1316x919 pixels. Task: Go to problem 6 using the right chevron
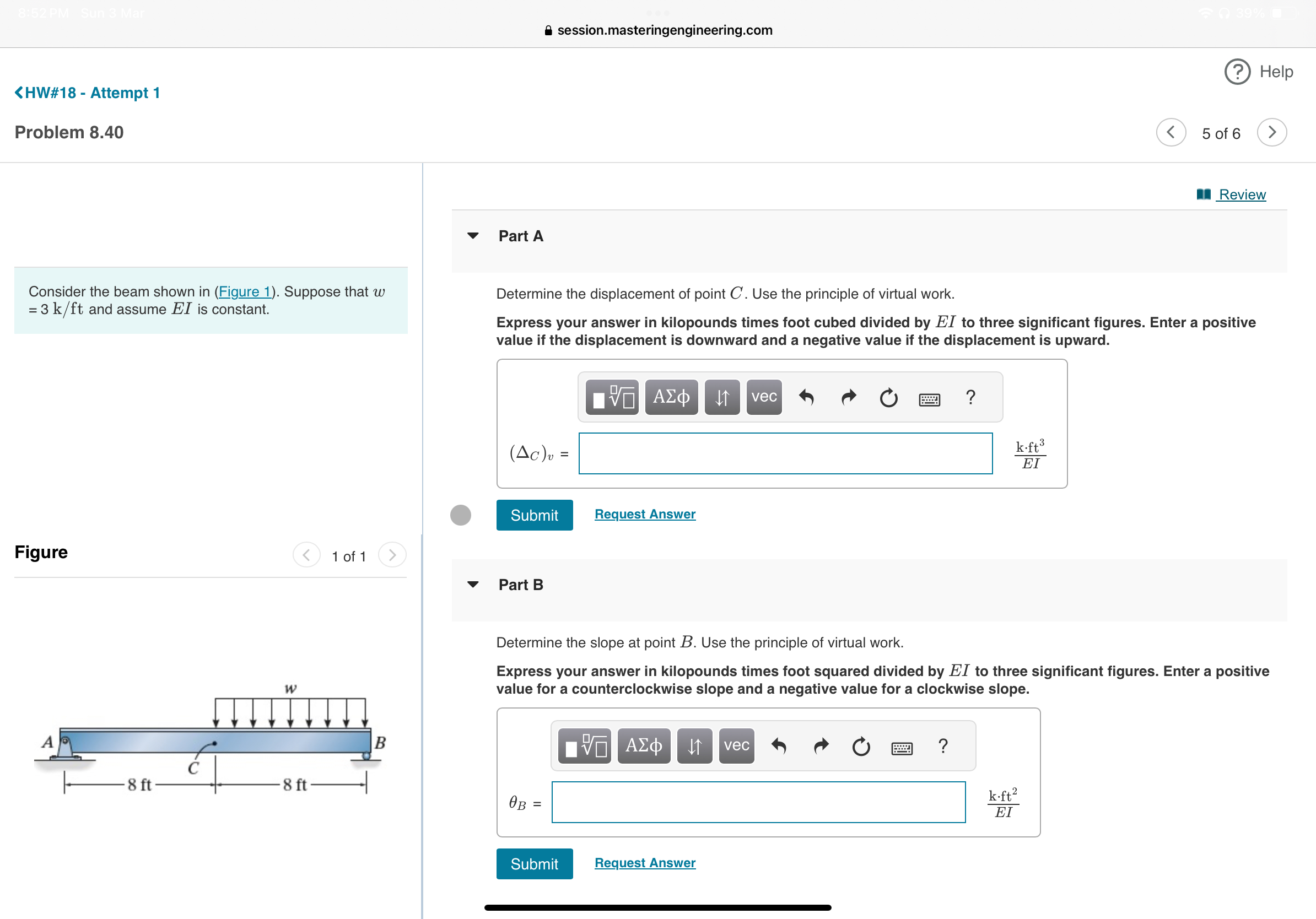pyautogui.click(x=1271, y=132)
